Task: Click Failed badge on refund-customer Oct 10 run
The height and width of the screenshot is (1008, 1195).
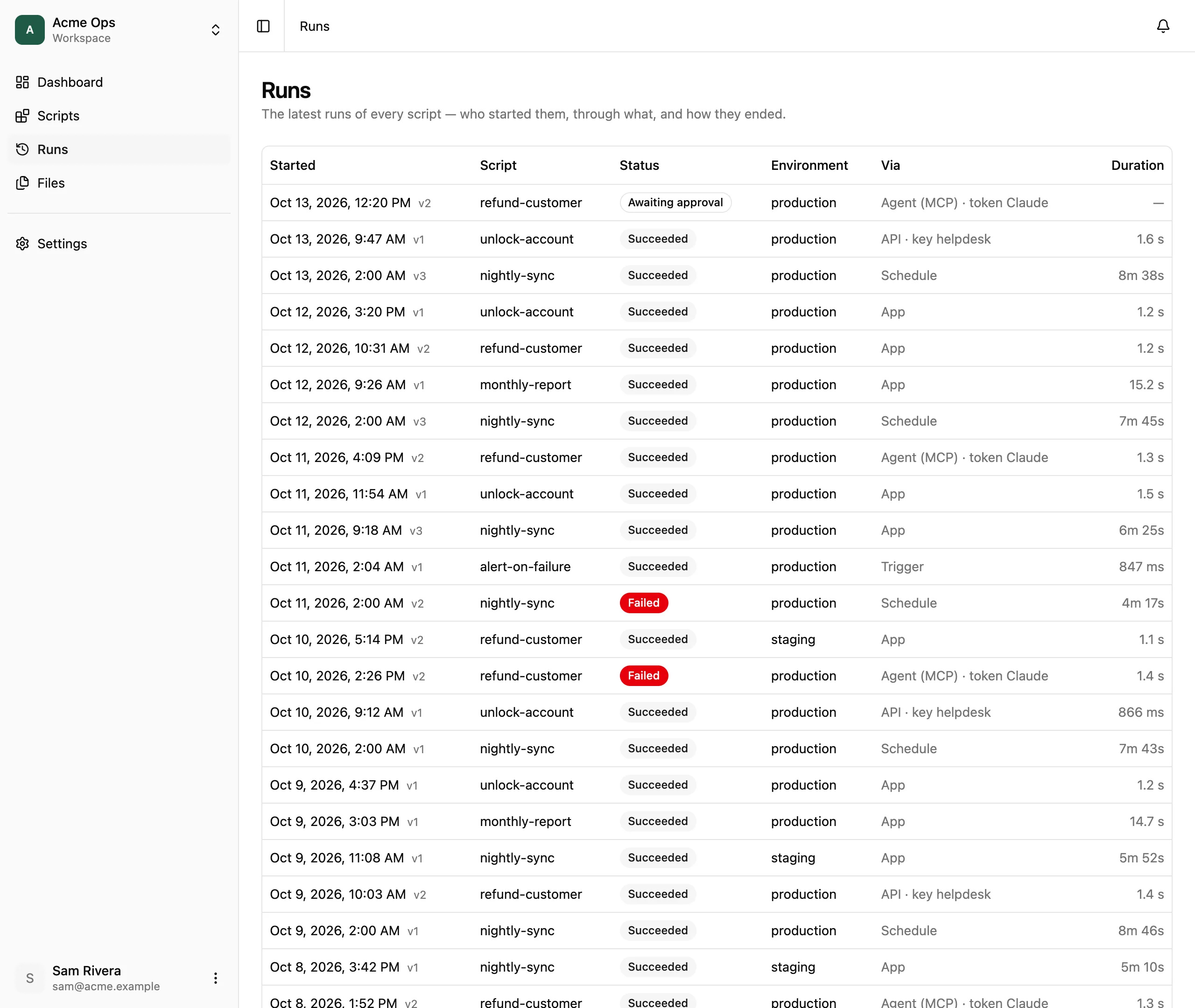Action: [644, 676]
